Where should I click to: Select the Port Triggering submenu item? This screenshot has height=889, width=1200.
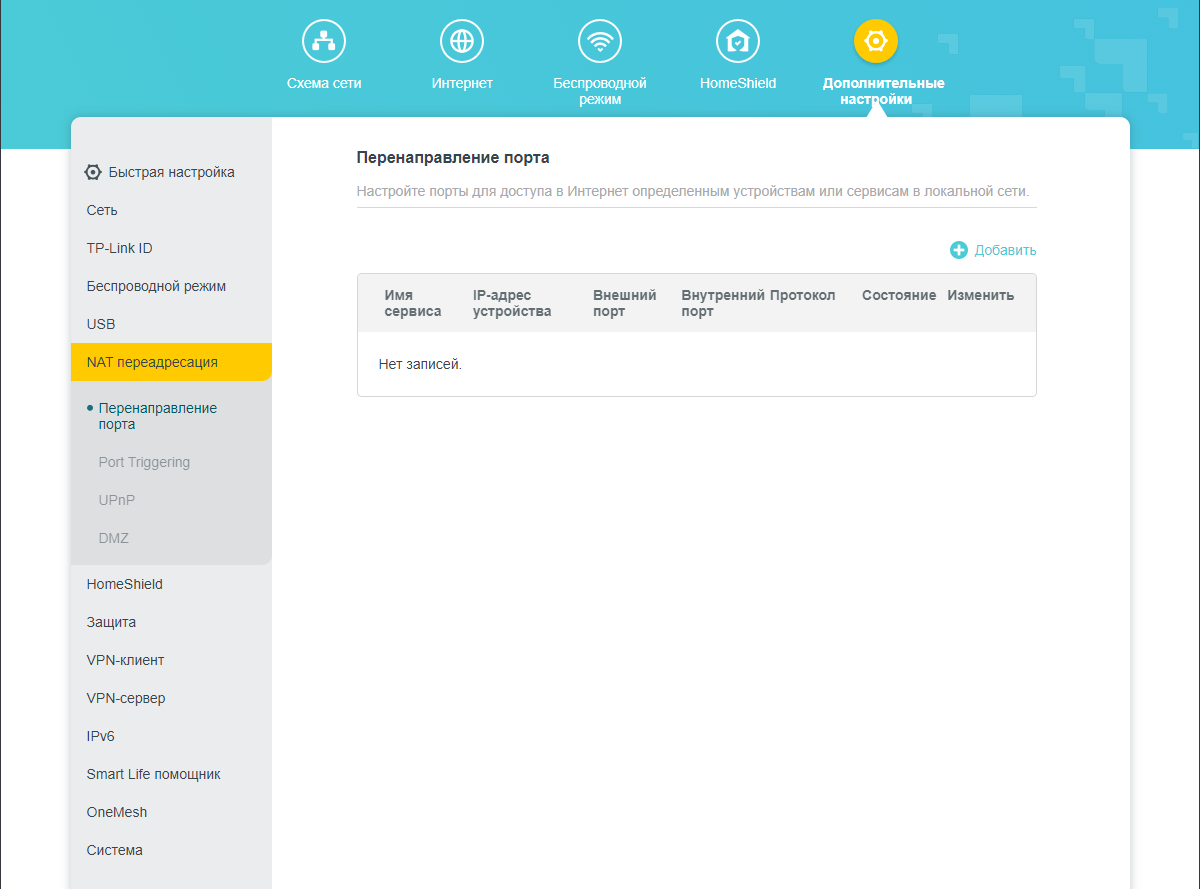[144, 462]
